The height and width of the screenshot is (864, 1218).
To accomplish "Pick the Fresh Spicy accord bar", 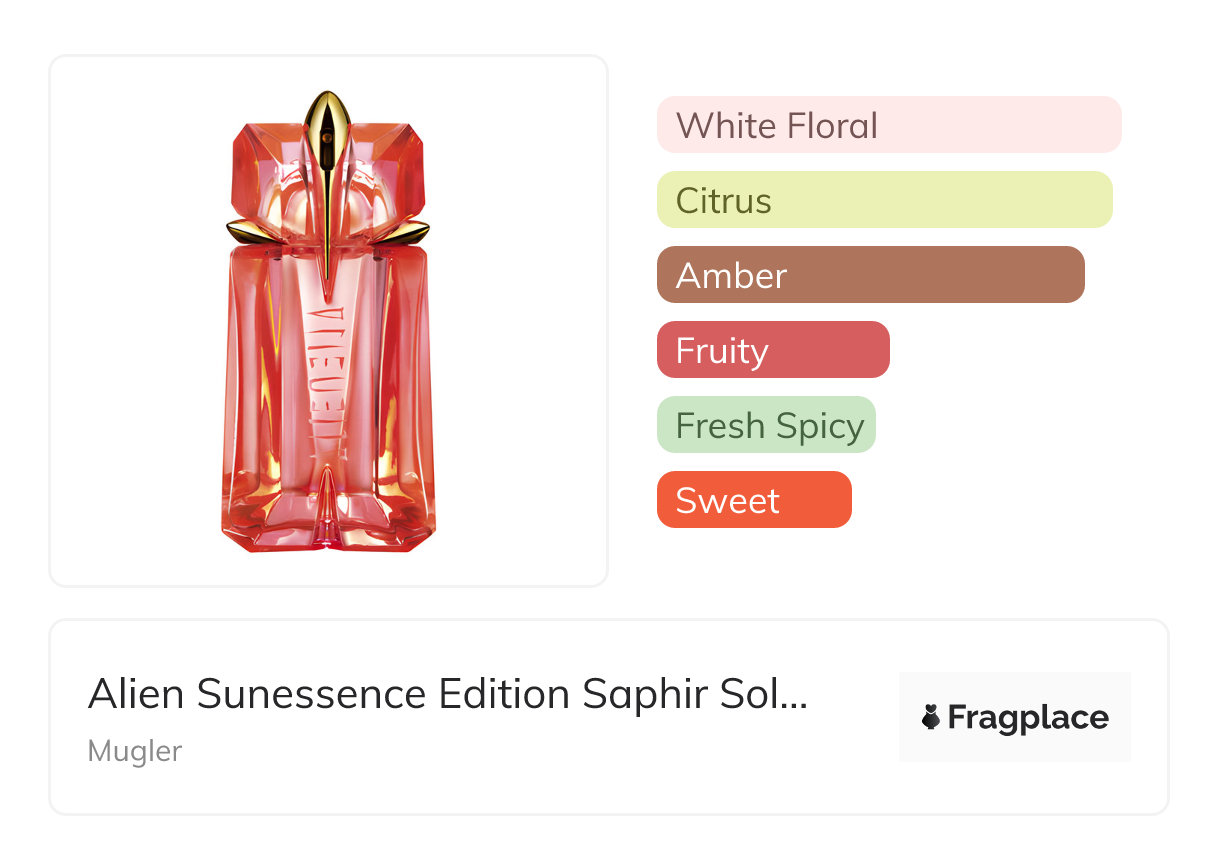I will tap(766, 425).
